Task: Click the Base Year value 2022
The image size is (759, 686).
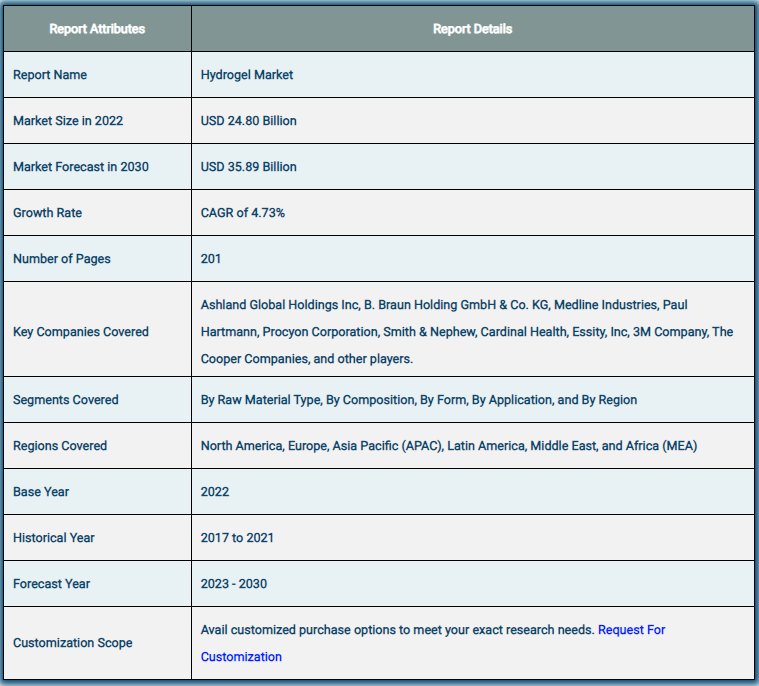Action: 215,492
